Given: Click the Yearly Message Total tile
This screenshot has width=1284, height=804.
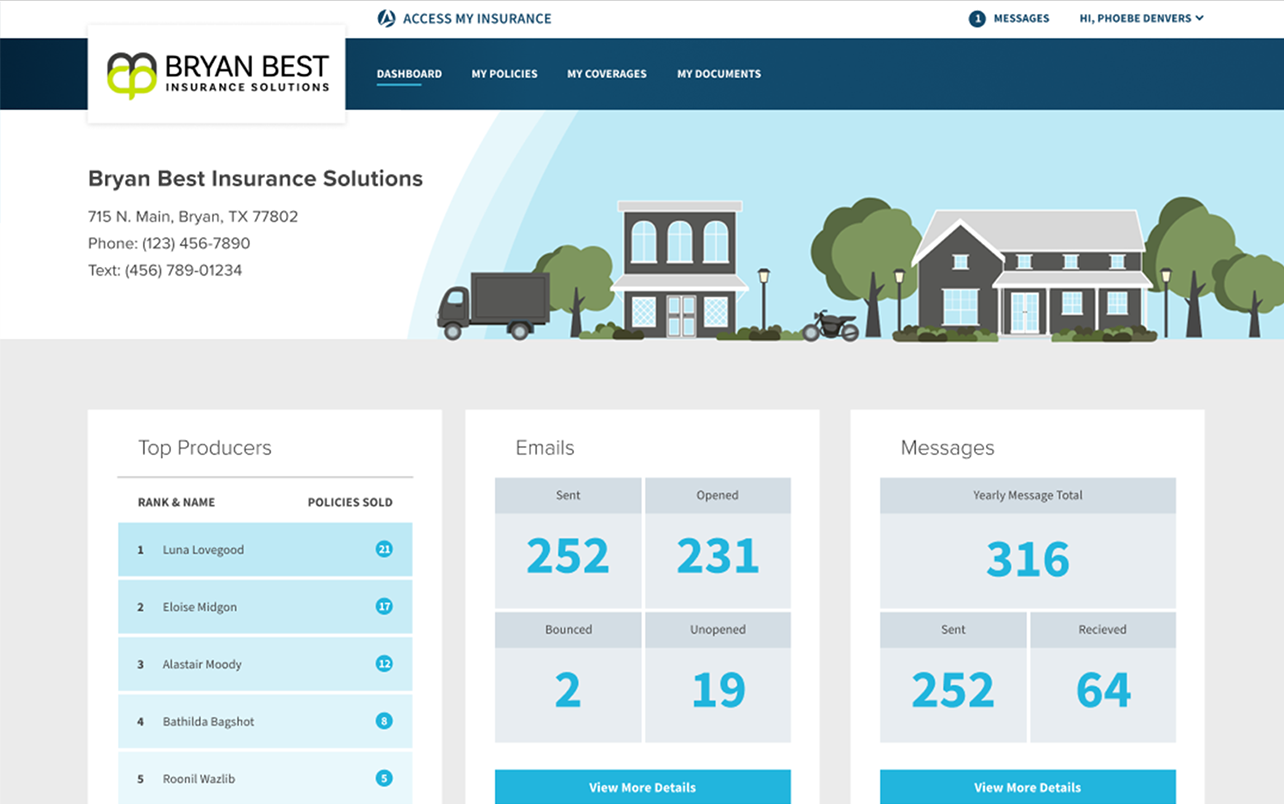Looking at the screenshot, I should 1027,543.
